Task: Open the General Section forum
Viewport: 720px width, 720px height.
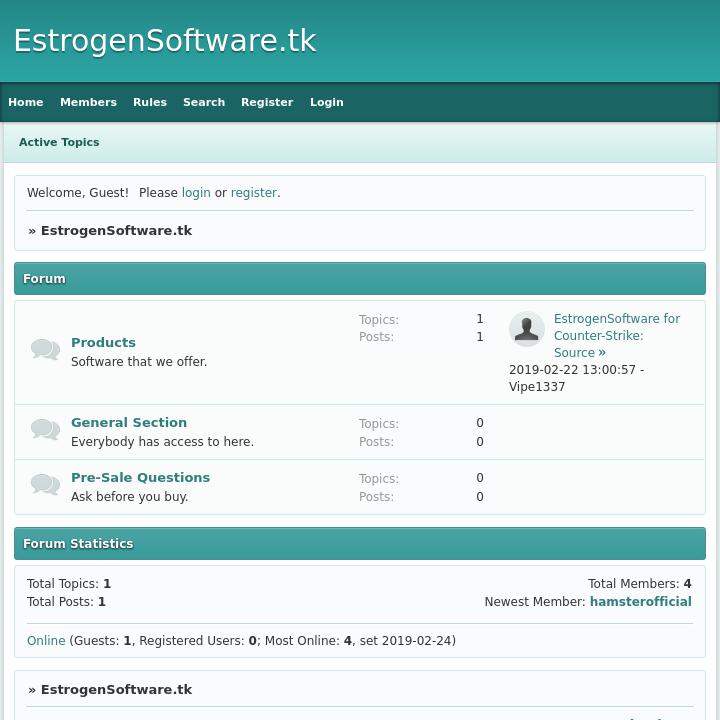Action: click(129, 422)
